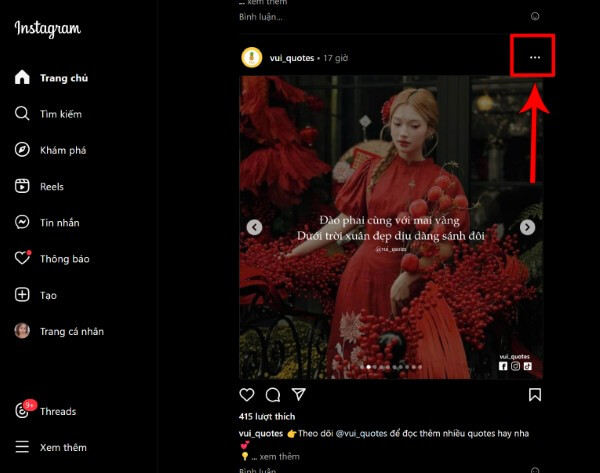Like the post with the heart icon

pyautogui.click(x=247, y=394)
